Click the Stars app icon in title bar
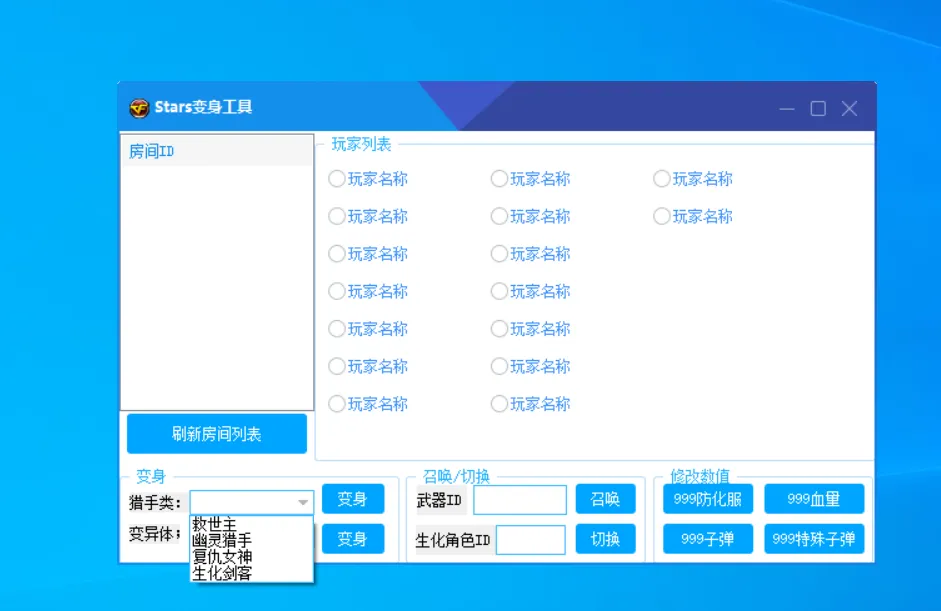 point(139,108)
